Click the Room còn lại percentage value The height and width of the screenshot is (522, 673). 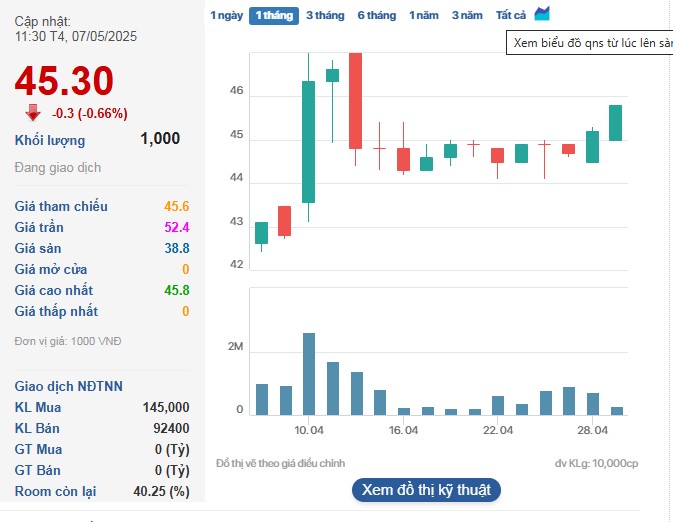pyautogui.click(x=161, y=491)
